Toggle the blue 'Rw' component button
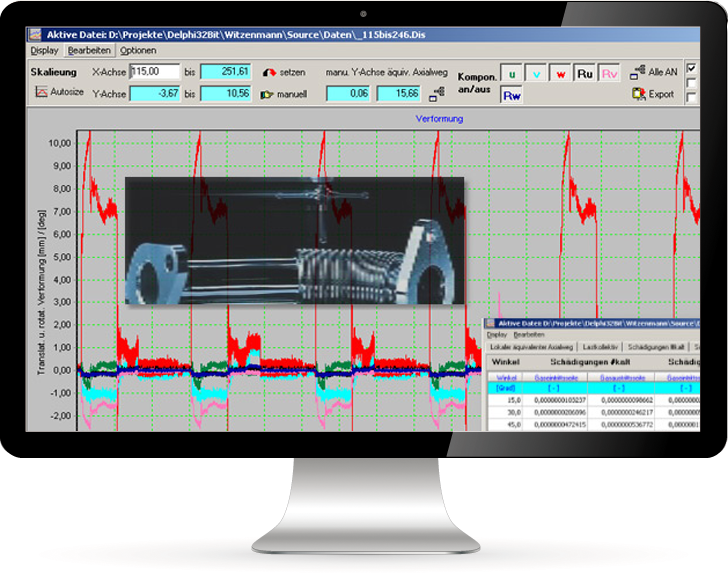Screen dimensions: 728x577 pyautogui.click(x=511, y=96)
